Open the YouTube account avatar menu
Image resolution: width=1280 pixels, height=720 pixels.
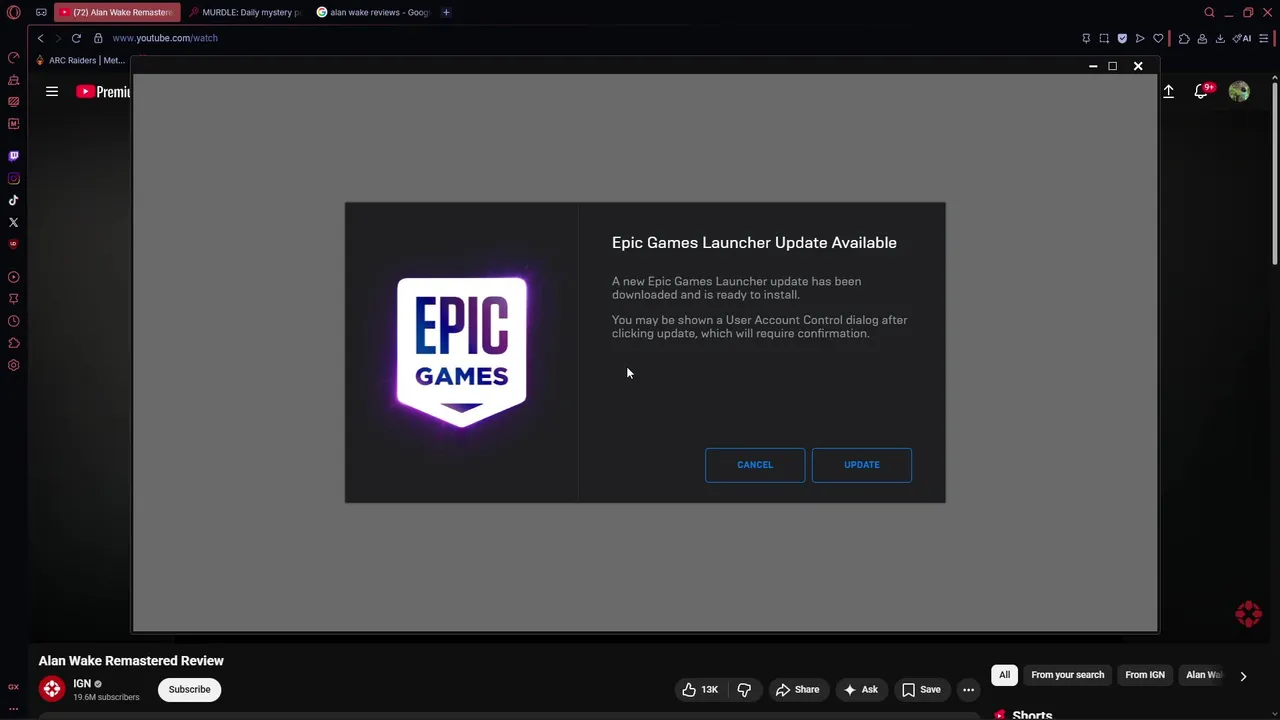tap(1239, 91)
